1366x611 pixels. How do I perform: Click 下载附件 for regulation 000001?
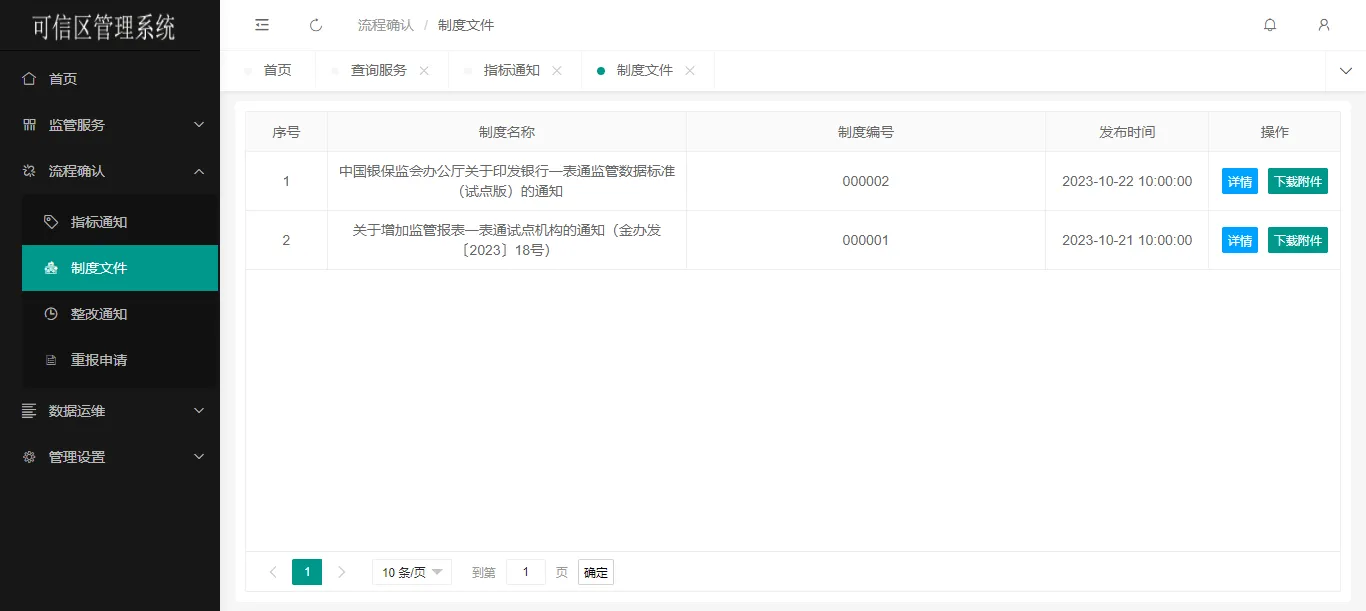pos(1297,240)
